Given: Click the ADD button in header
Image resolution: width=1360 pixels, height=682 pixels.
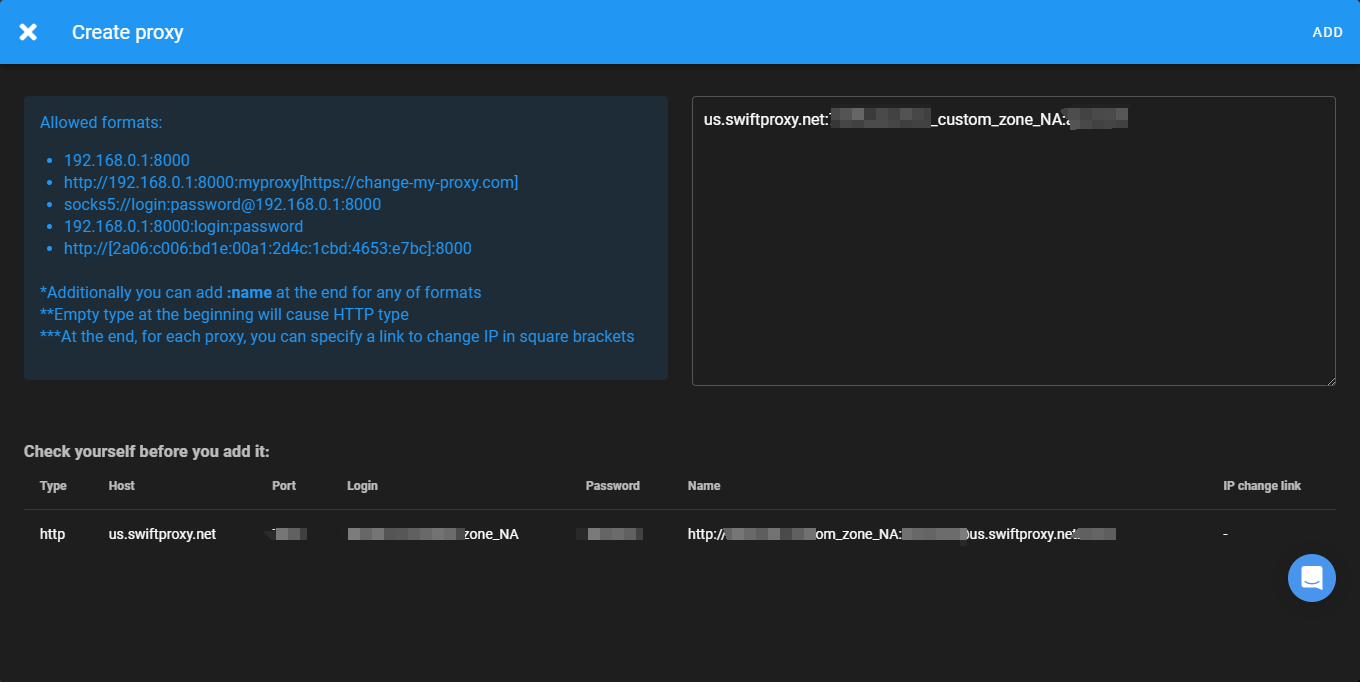Looking at the screenshot, I should click(x=1327, y=32).
